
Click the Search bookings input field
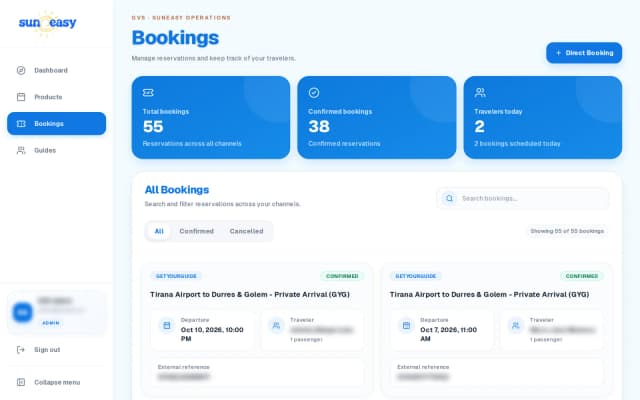coord(523,198)
